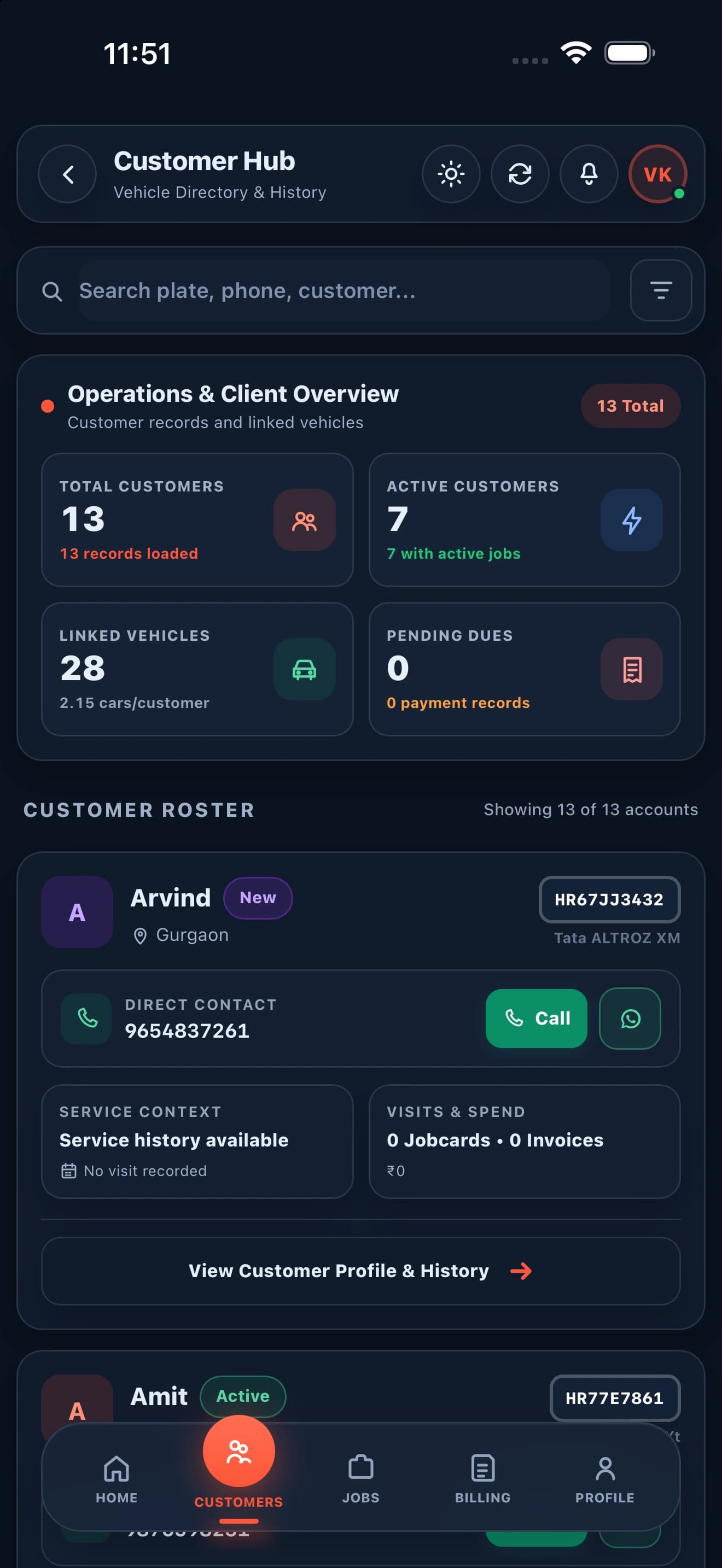Click 'Tata ALTROZ XM' vehicle text
The width and height of the screenshot is (722, 1568).
click(616, 938)
